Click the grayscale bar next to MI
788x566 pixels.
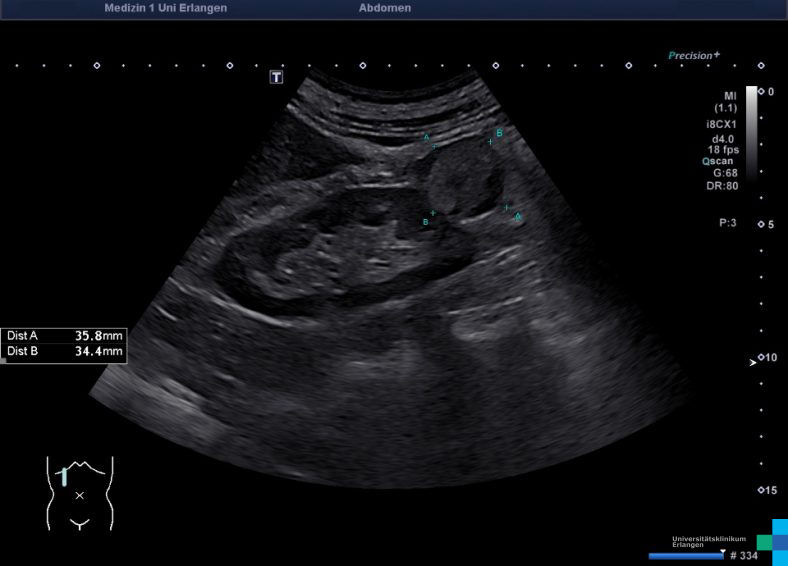coord(751,130)
